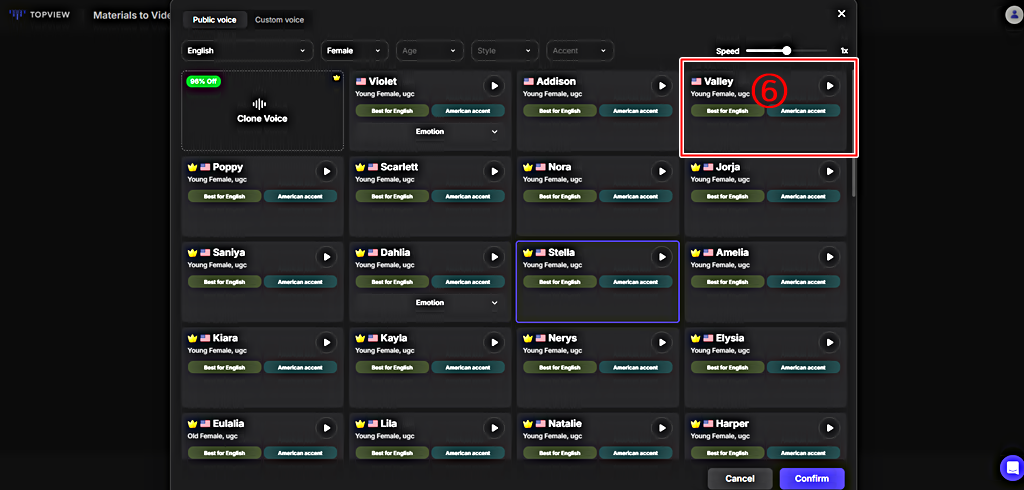Viewport: 1024px width, 490px height.
Task: Adjust the Speed slider handle
Action: [786, 50]
